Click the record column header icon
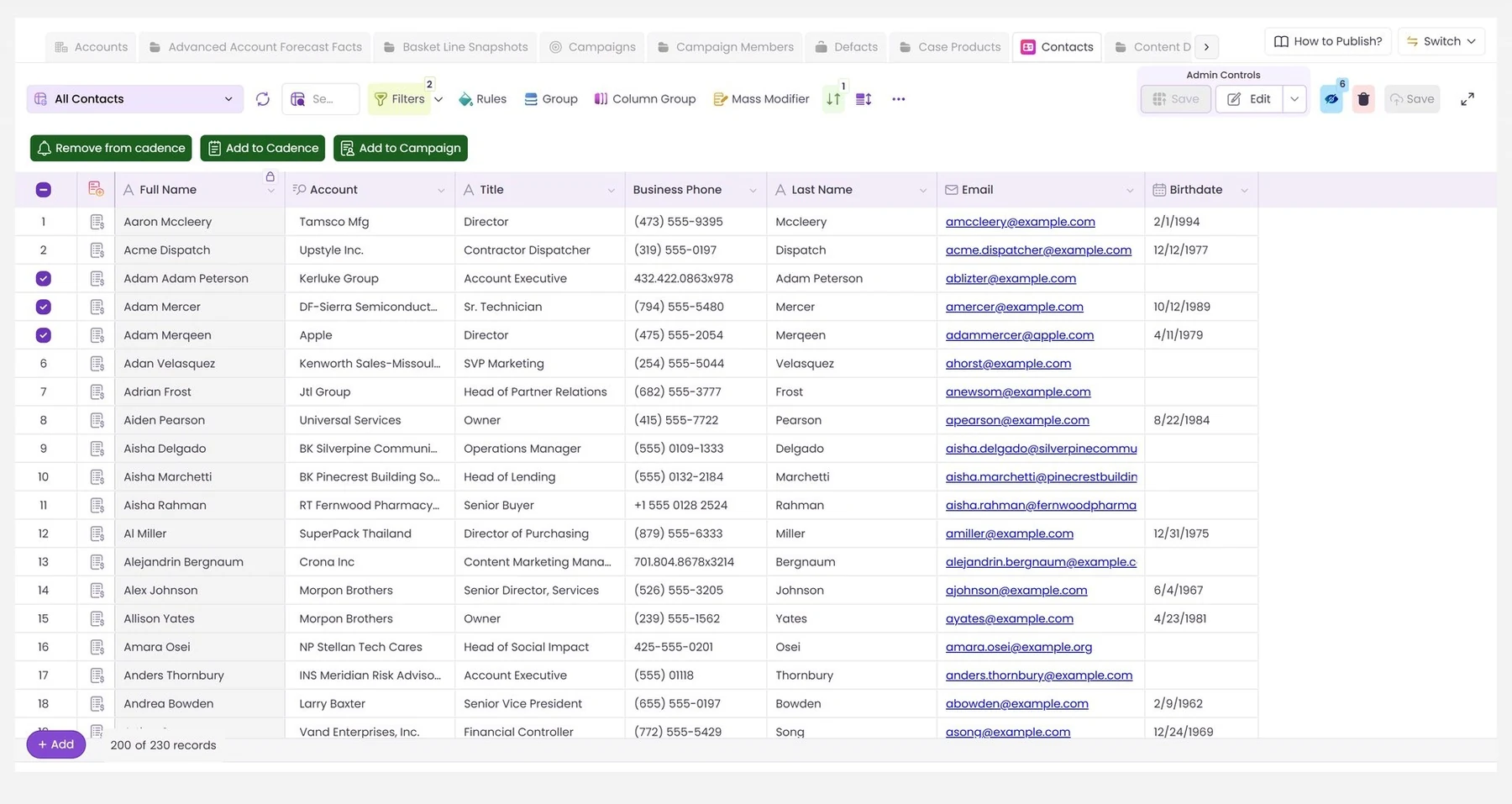This screenshot has width=1512, height=804. (96, 189)
